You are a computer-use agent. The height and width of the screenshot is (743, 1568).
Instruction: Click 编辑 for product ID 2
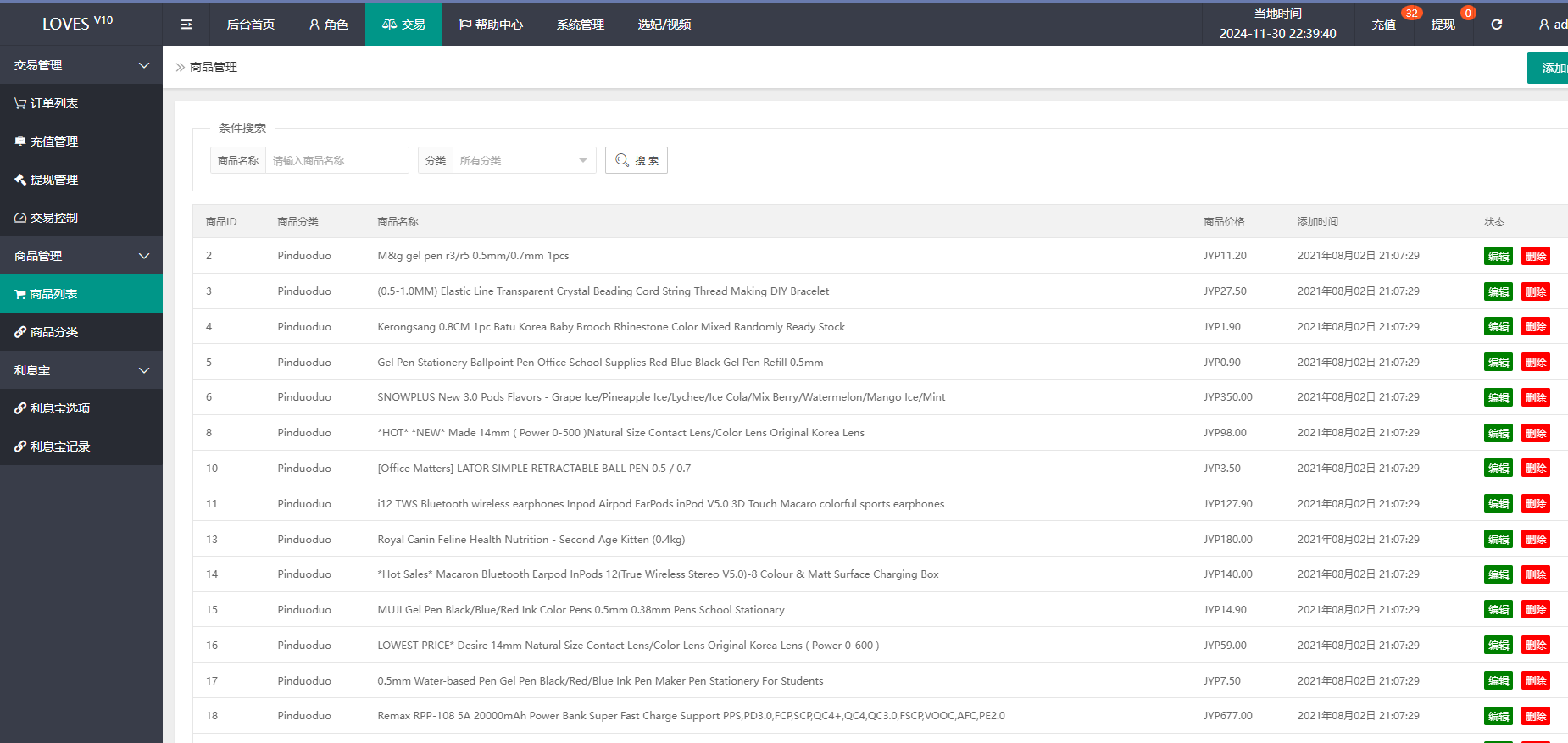tap(1498, 256)
